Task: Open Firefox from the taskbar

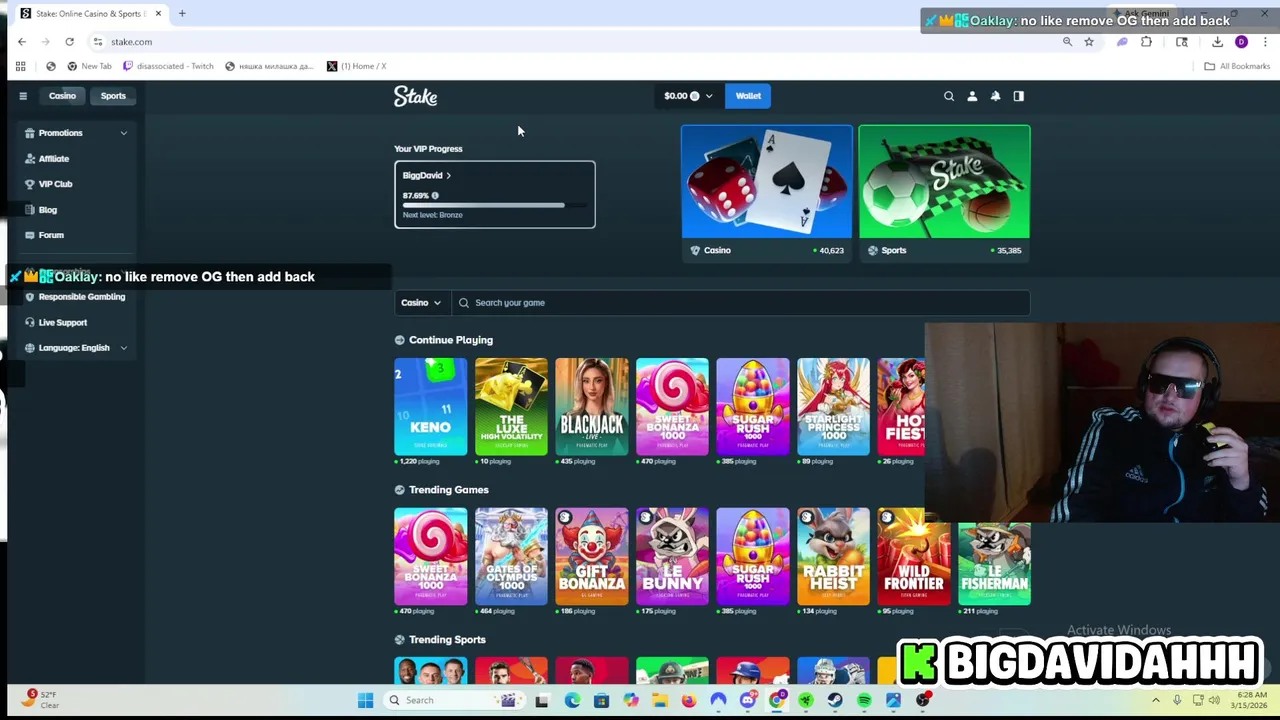Action: click(x=689, y=700)
